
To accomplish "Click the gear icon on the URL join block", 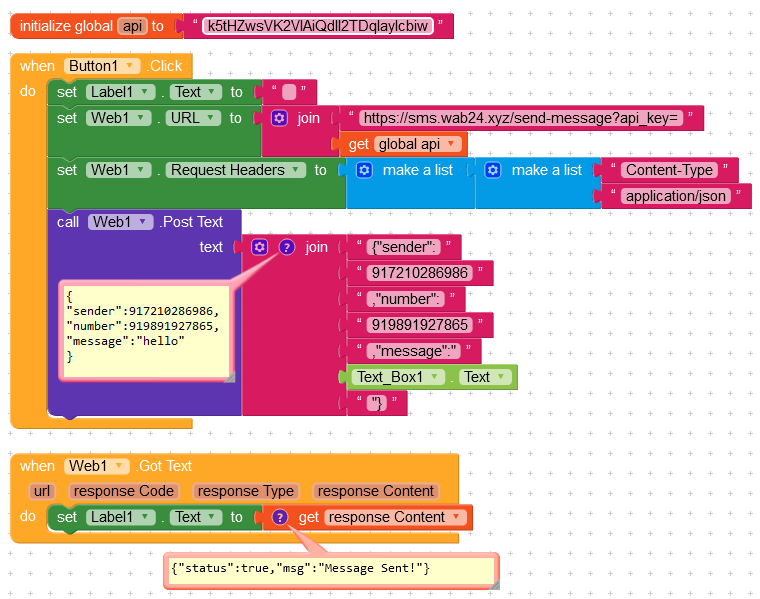I will click(x=279, y=118).
